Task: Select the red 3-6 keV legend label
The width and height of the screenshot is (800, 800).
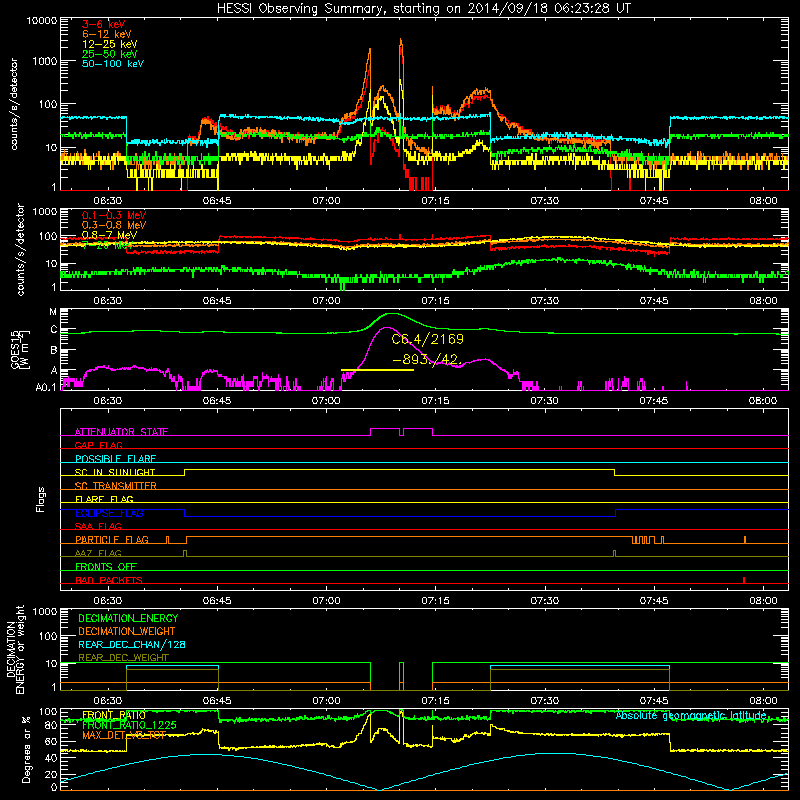Action: [104, 24]
